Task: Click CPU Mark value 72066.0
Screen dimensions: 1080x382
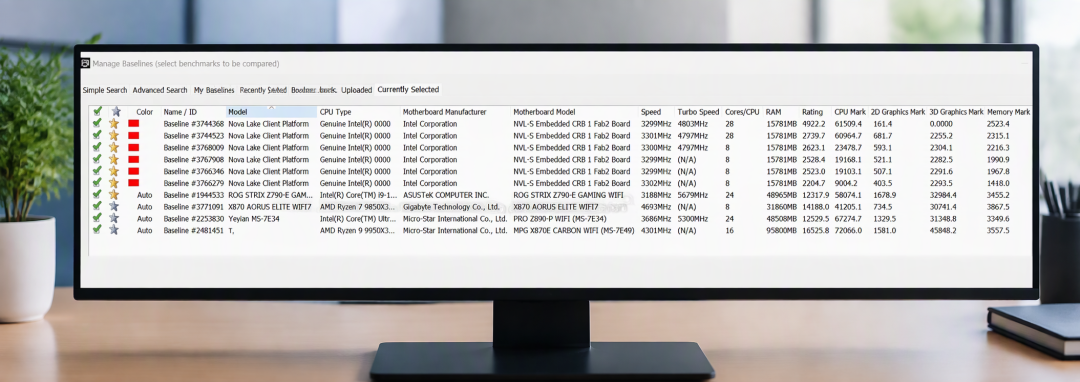Action: (848, 230)
